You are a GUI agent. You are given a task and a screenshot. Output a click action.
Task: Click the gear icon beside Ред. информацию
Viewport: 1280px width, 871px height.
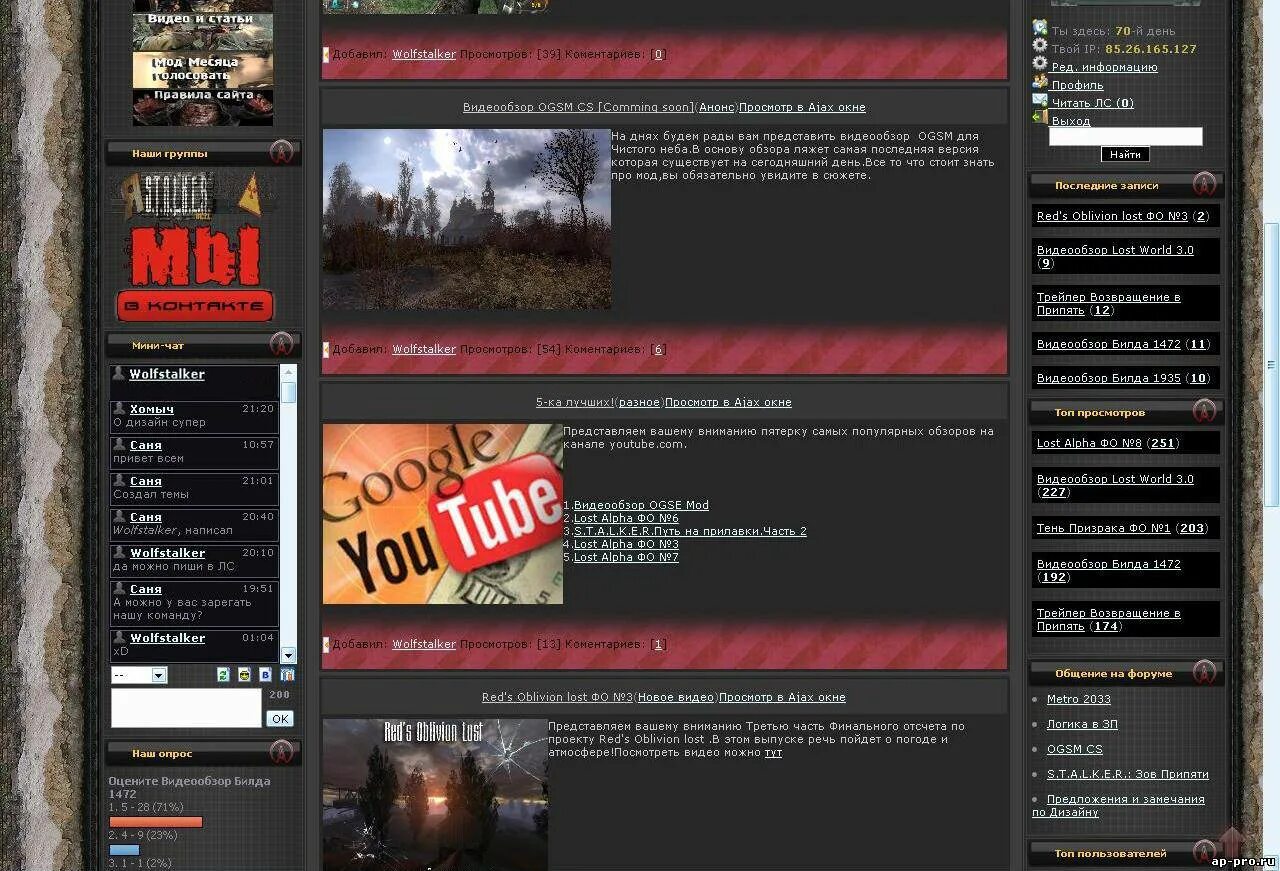point(1040,65)
